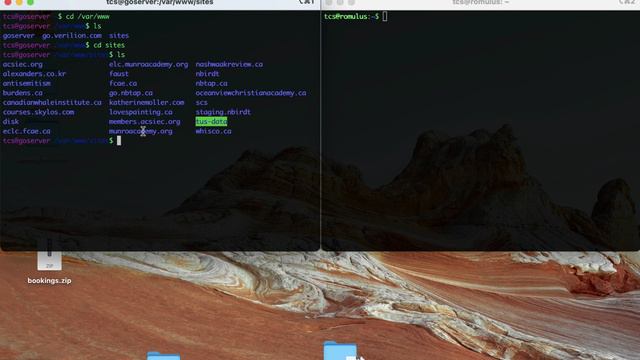This screenshot has width=640, height=360.
Task: Click the 'acsiec.org' directory name
Action: pos(23,64)
